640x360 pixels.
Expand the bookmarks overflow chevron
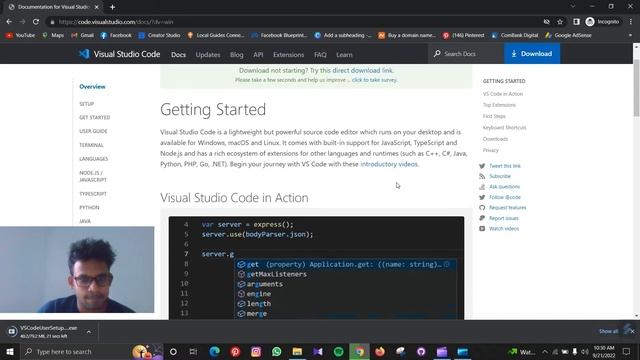click(630, 36)
